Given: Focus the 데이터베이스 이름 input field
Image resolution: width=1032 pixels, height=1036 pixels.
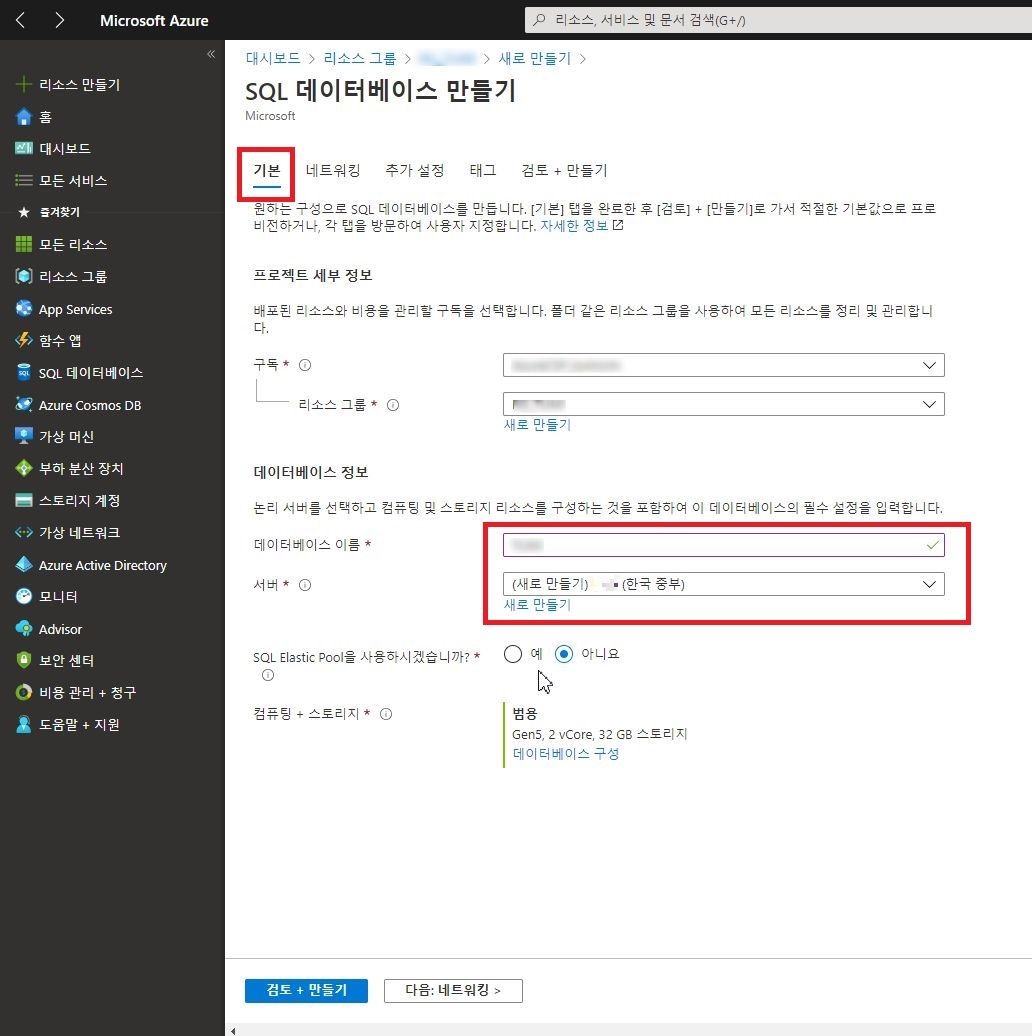Looking at the screenshot, I should (x=723, y=545).
